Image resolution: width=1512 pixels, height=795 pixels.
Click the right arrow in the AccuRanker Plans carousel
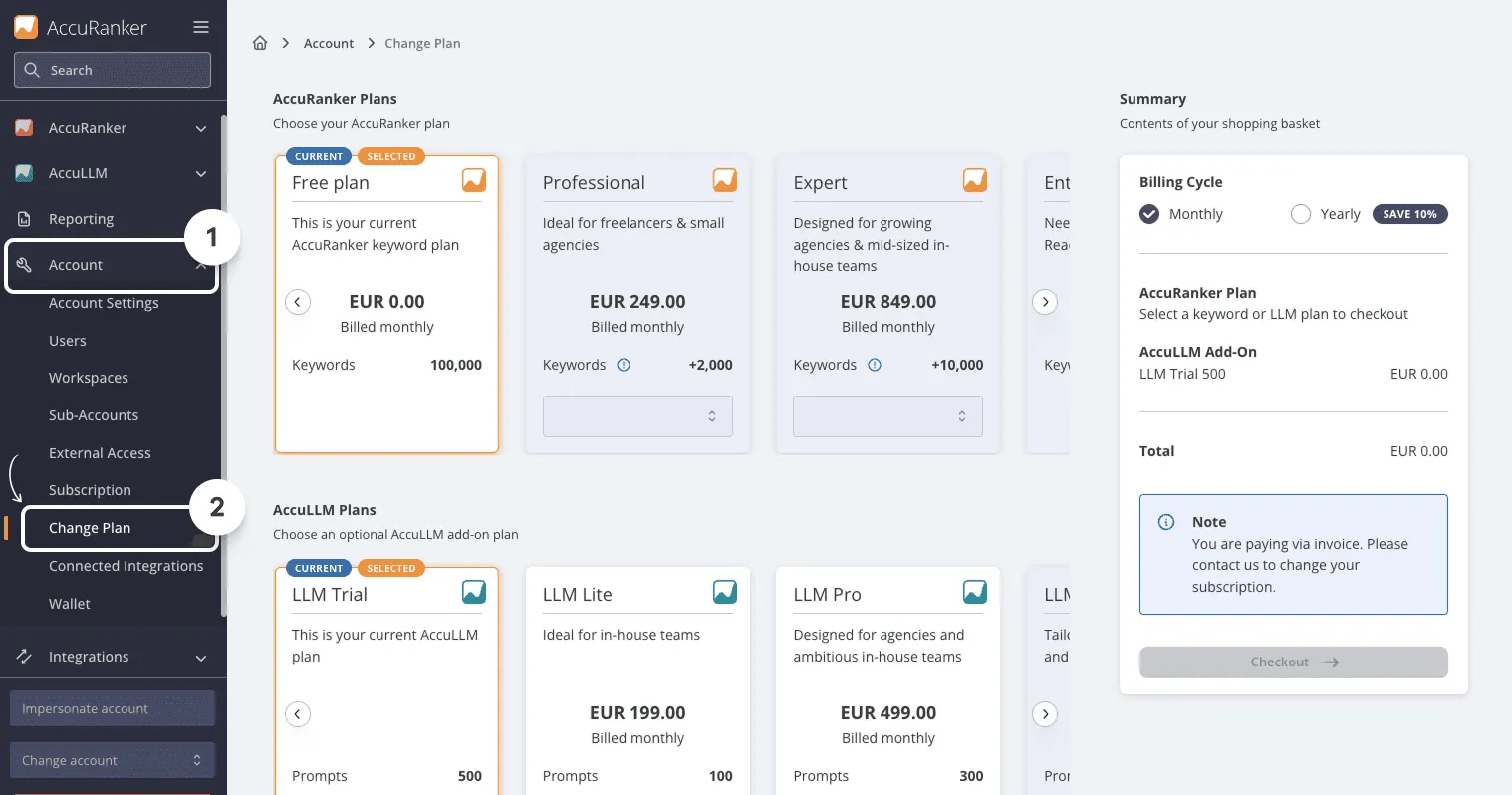point(1044,302)
